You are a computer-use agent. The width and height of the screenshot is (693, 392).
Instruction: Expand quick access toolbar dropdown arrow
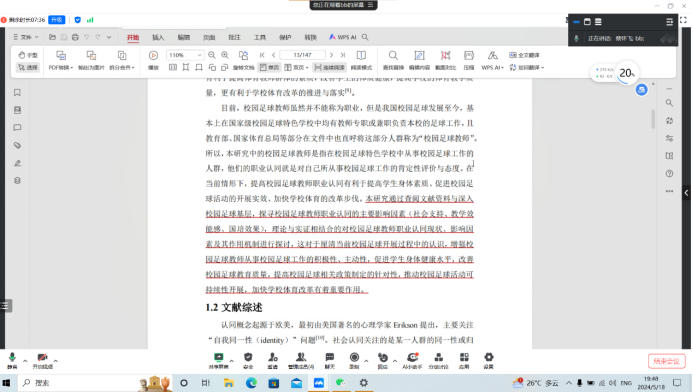109,37
